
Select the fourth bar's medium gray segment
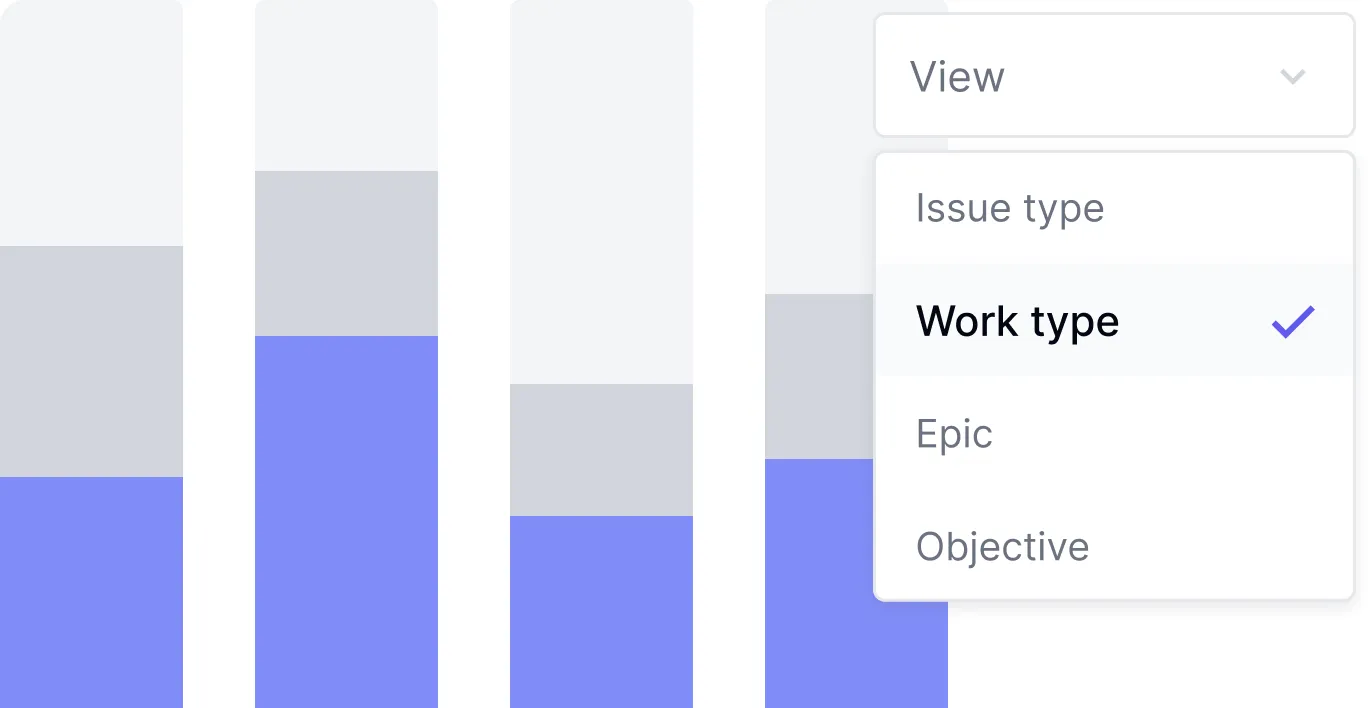click(819, 377)
